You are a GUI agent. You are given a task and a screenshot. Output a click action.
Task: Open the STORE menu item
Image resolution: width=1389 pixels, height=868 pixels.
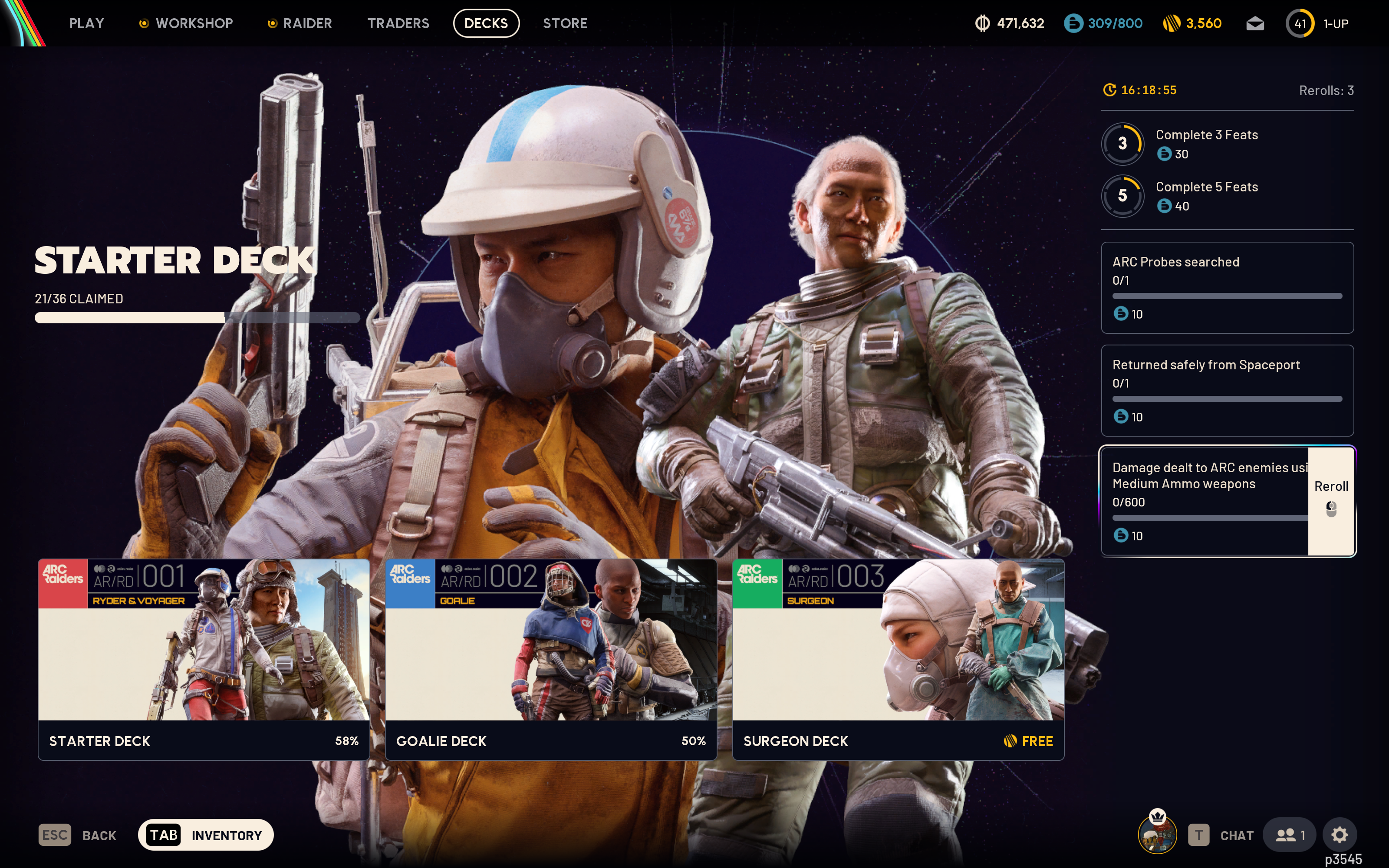(565, 23)
